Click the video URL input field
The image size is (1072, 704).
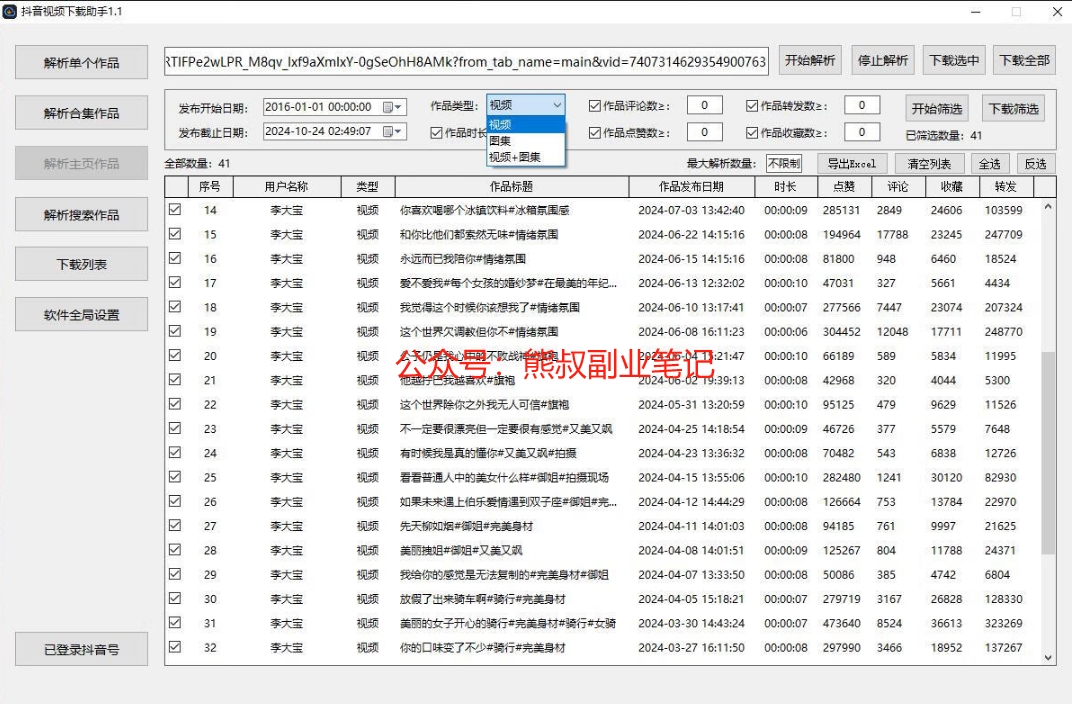[467, 61]
